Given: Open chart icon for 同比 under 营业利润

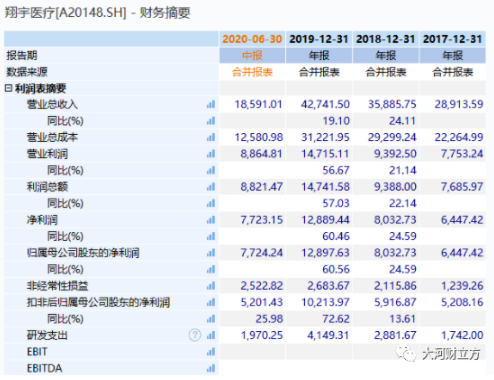Looking at the screenshot, I should (x=211, y=171).
